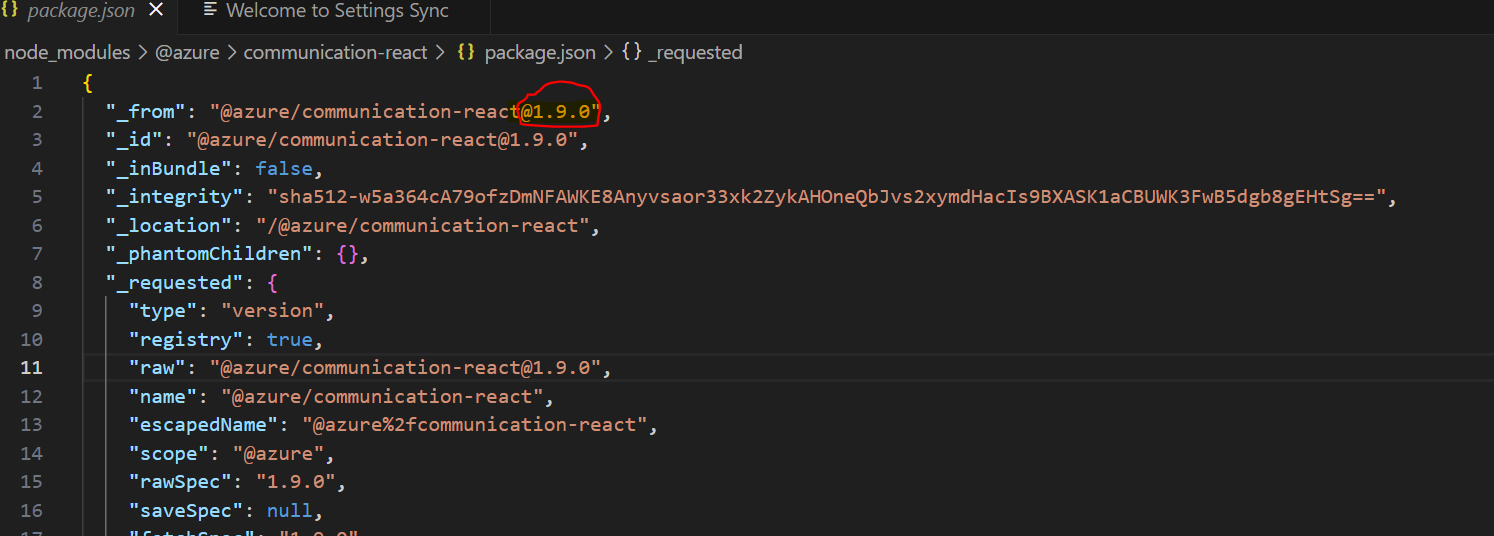Click the null value on line 16

[x=289, y=510]
